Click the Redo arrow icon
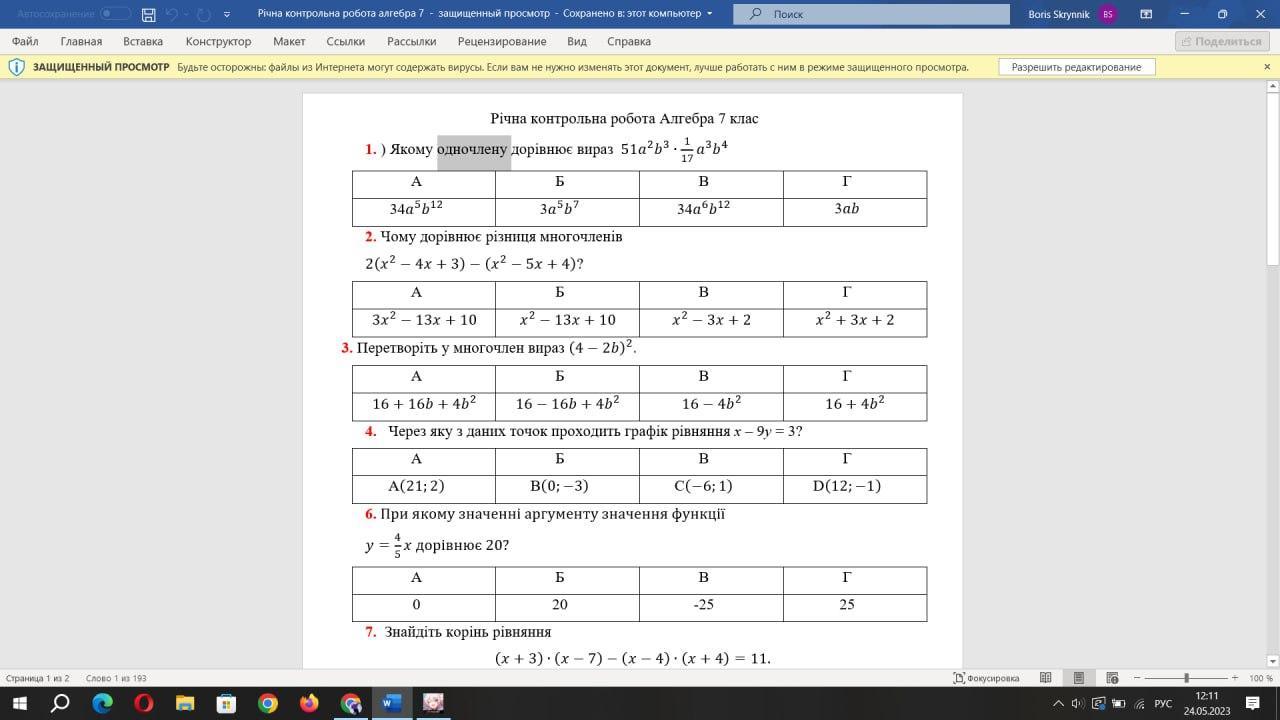The image size is (1280, 720). (x=204, y=14)
